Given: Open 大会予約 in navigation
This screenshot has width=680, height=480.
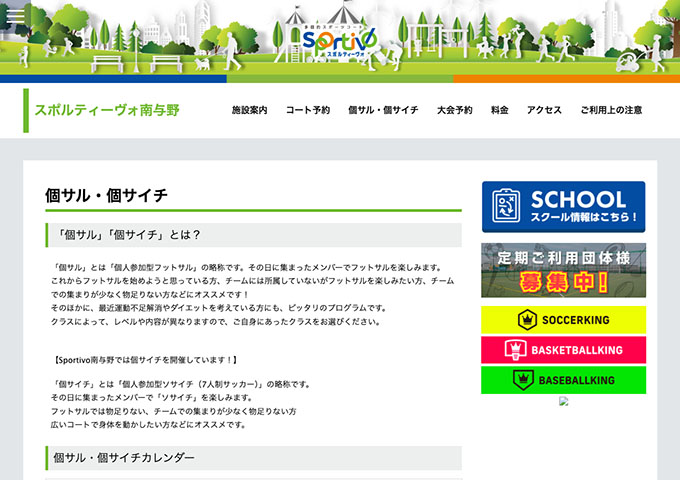Looking at the screenshot, I should (x=454, y=110).
